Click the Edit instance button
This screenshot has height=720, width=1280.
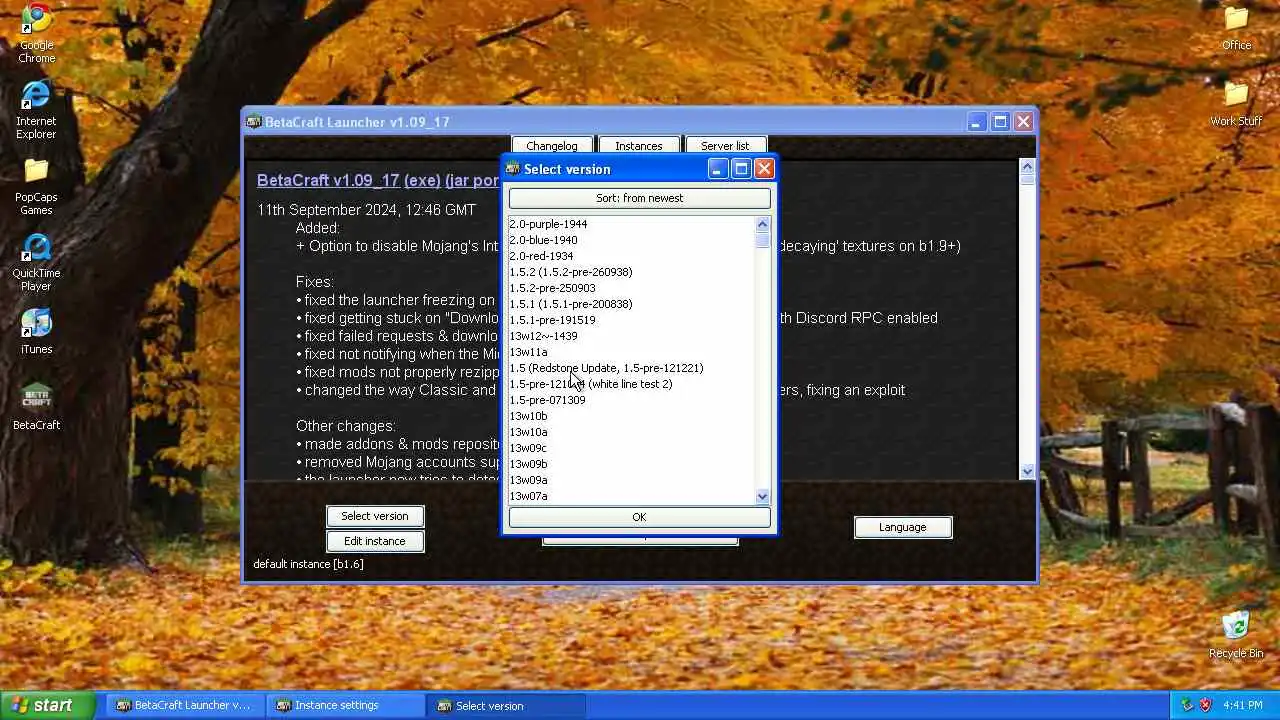pos(375,541)
